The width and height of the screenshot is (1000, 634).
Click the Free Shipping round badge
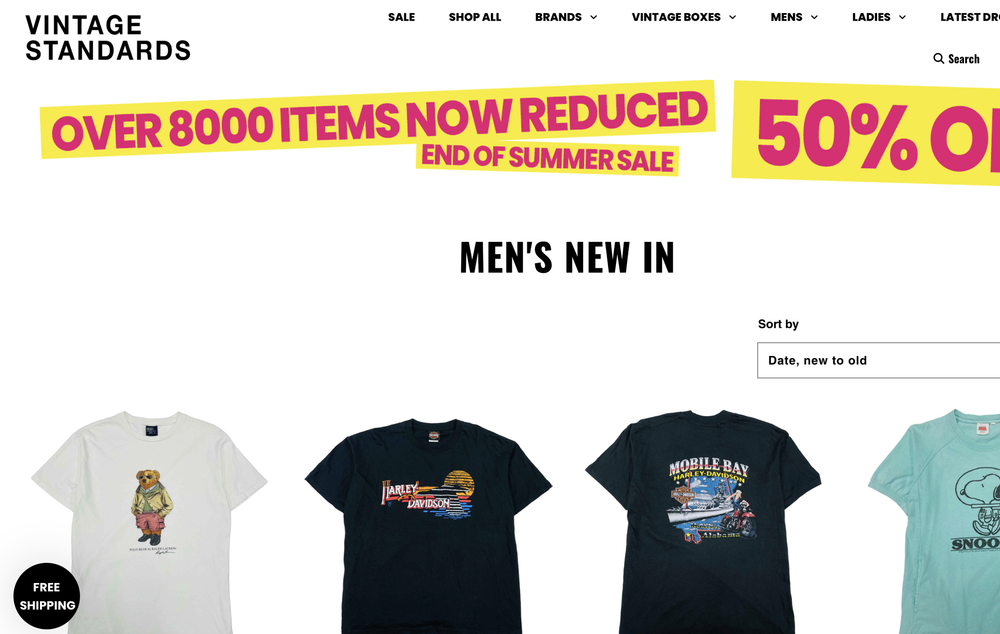pyautogui.click(x=47, y=596)
